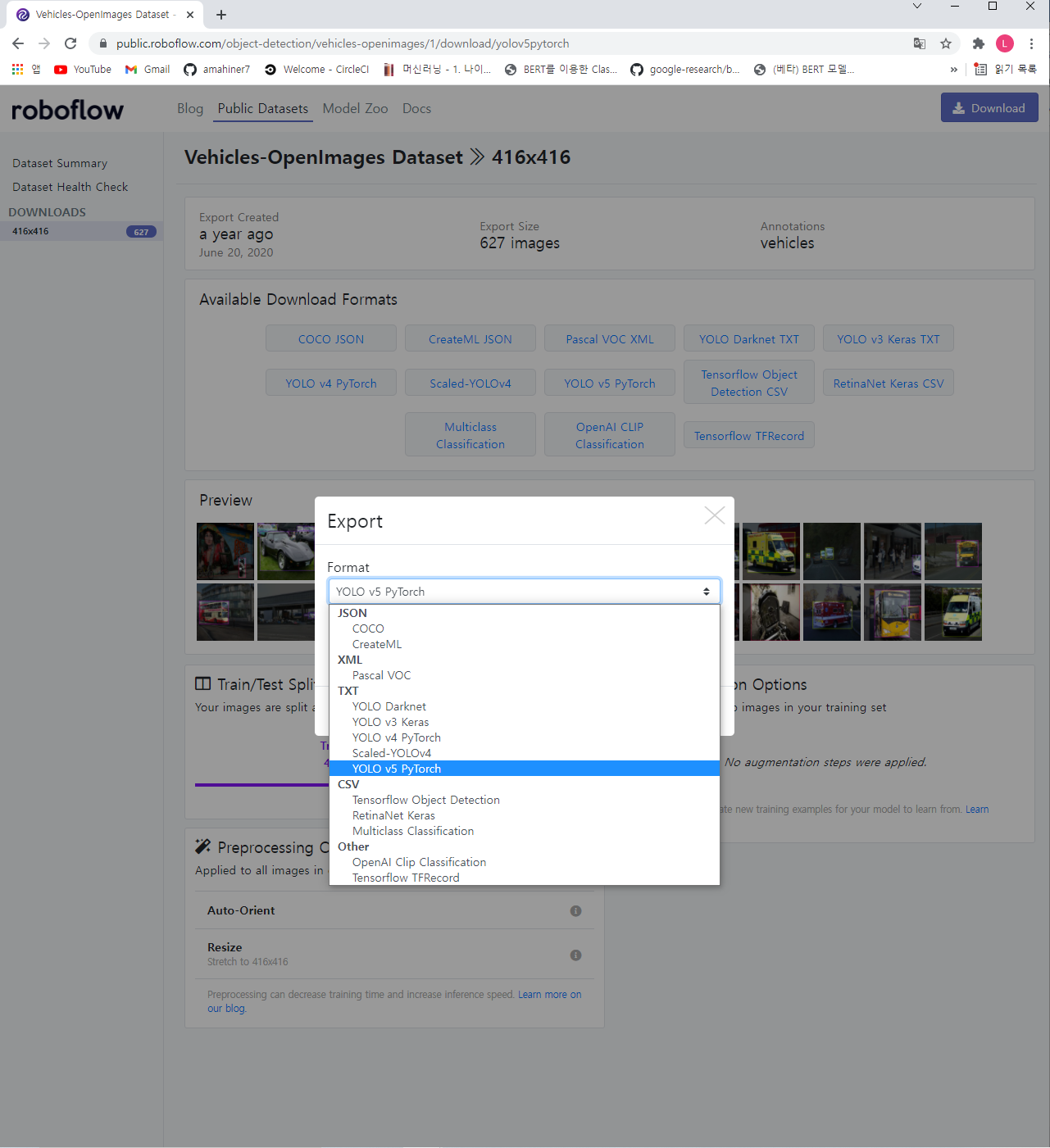Choose Tensorflow Object Detection CSV button
1050x1148 pixels.
click(749, 383)
